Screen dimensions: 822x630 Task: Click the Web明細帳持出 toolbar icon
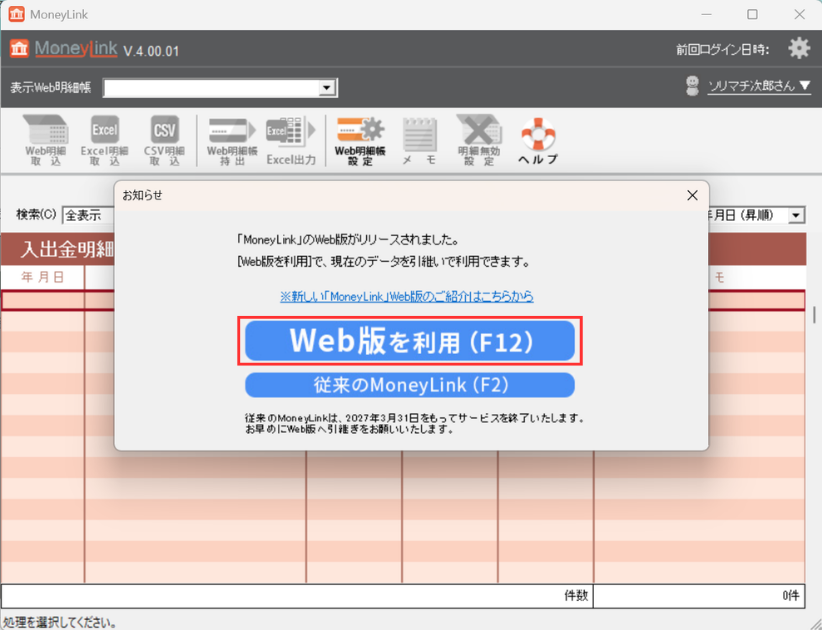[232, 140]
